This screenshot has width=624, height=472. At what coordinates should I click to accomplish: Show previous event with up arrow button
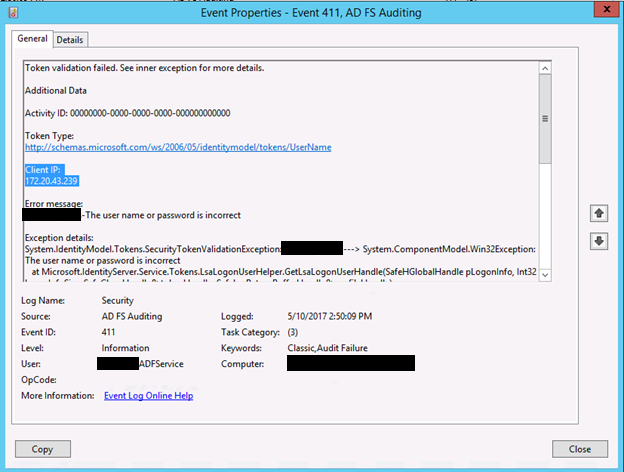tap(599, 213)
